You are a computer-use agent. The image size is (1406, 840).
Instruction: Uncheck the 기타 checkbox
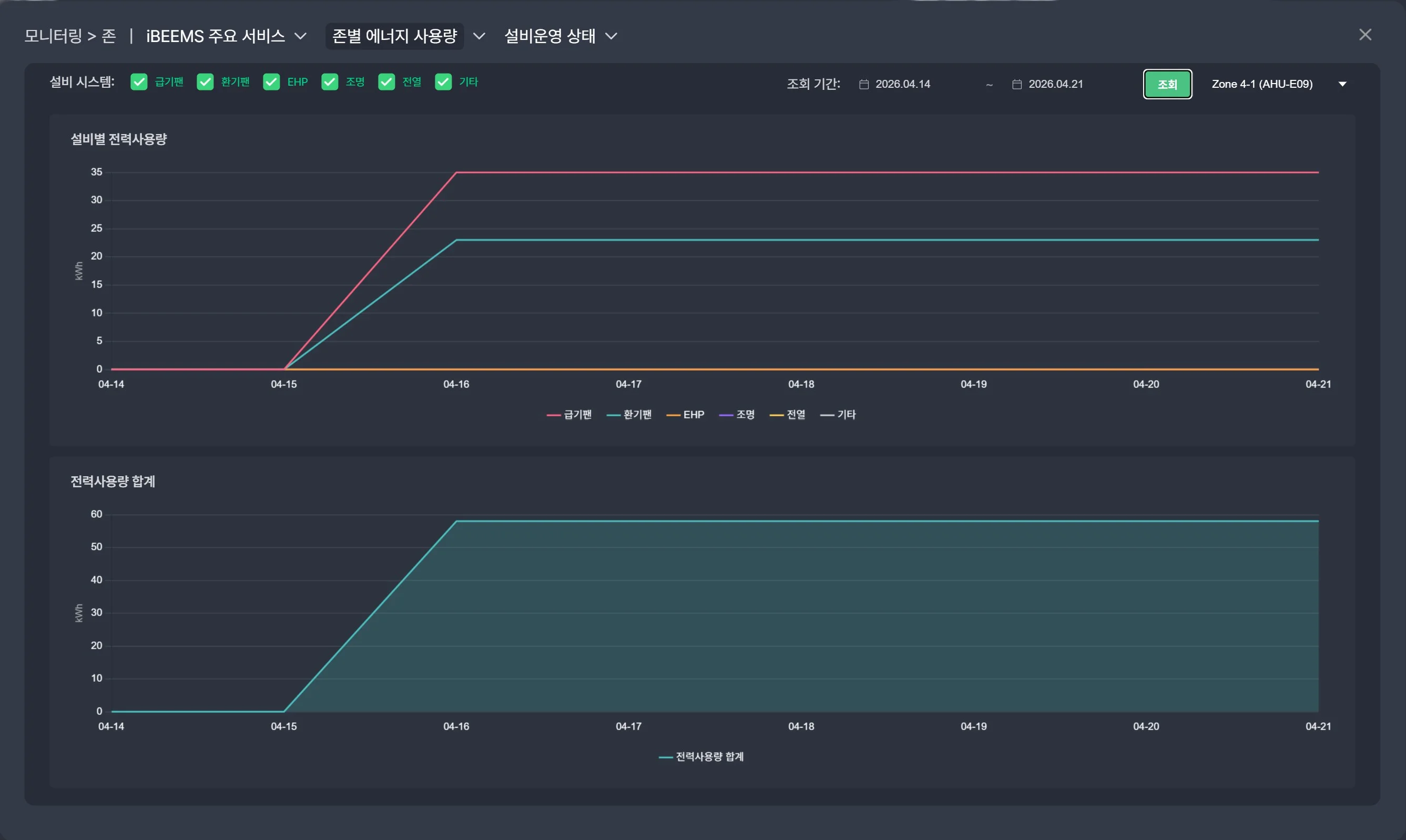point(443,82)
